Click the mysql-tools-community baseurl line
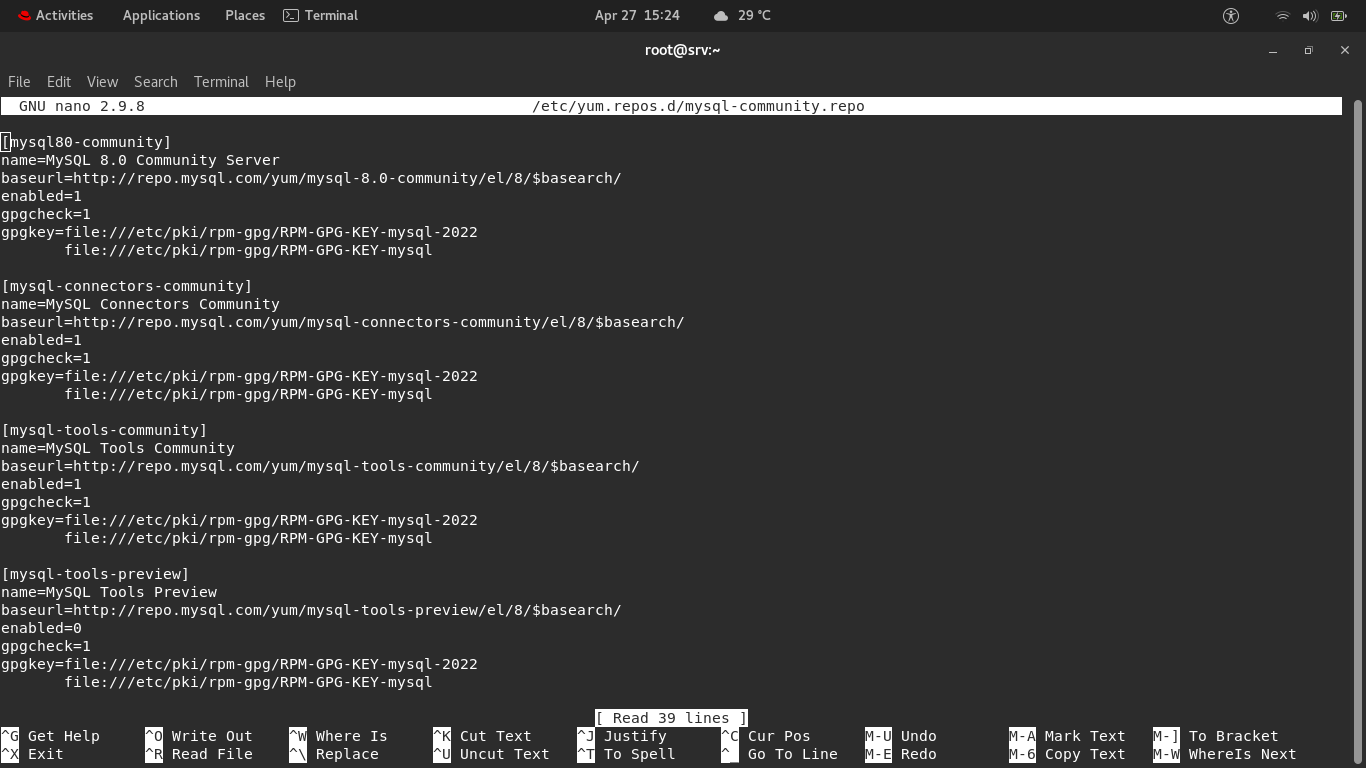 pos(320,466)
